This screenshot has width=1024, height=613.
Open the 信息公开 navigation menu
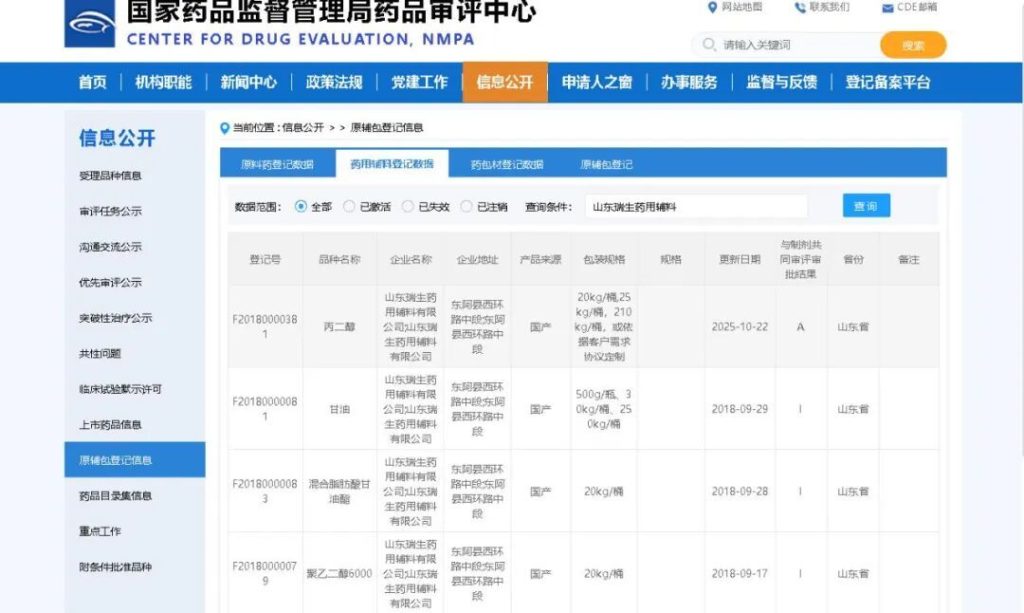coord(505,83)
